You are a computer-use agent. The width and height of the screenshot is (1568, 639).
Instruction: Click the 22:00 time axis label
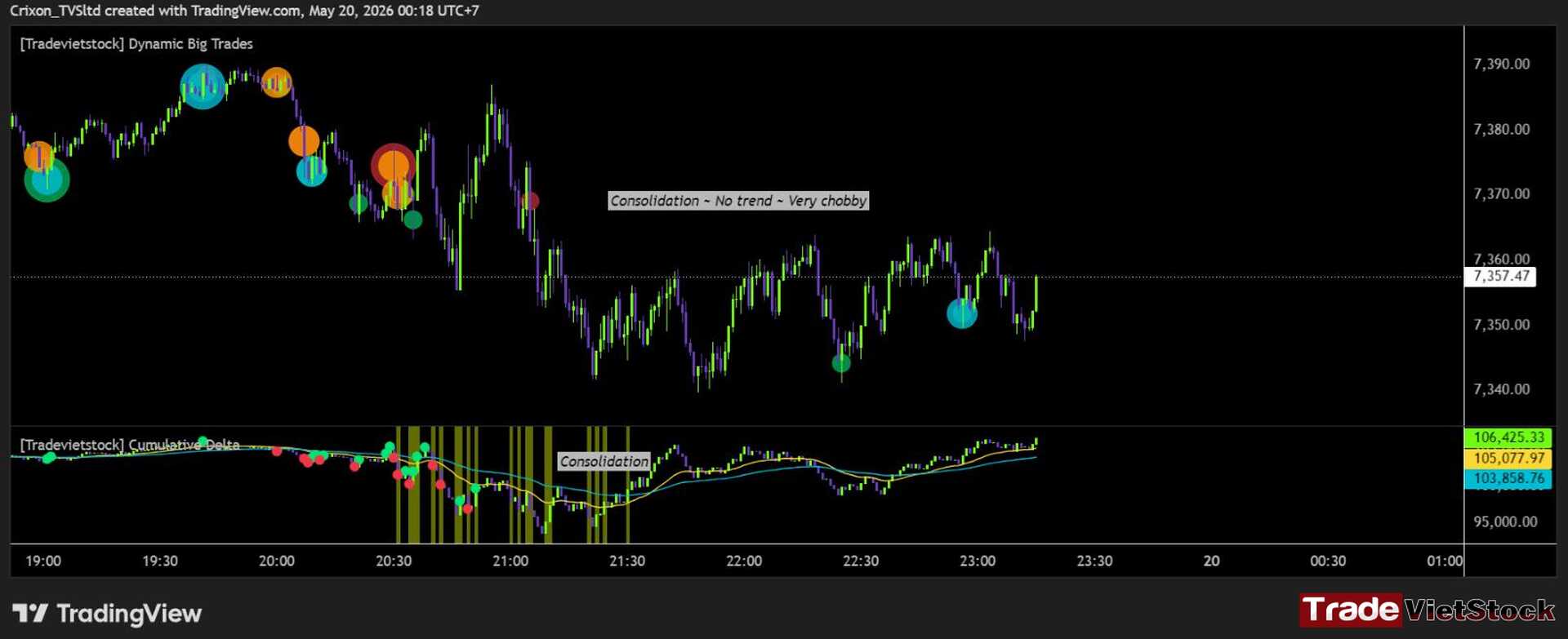744,561
